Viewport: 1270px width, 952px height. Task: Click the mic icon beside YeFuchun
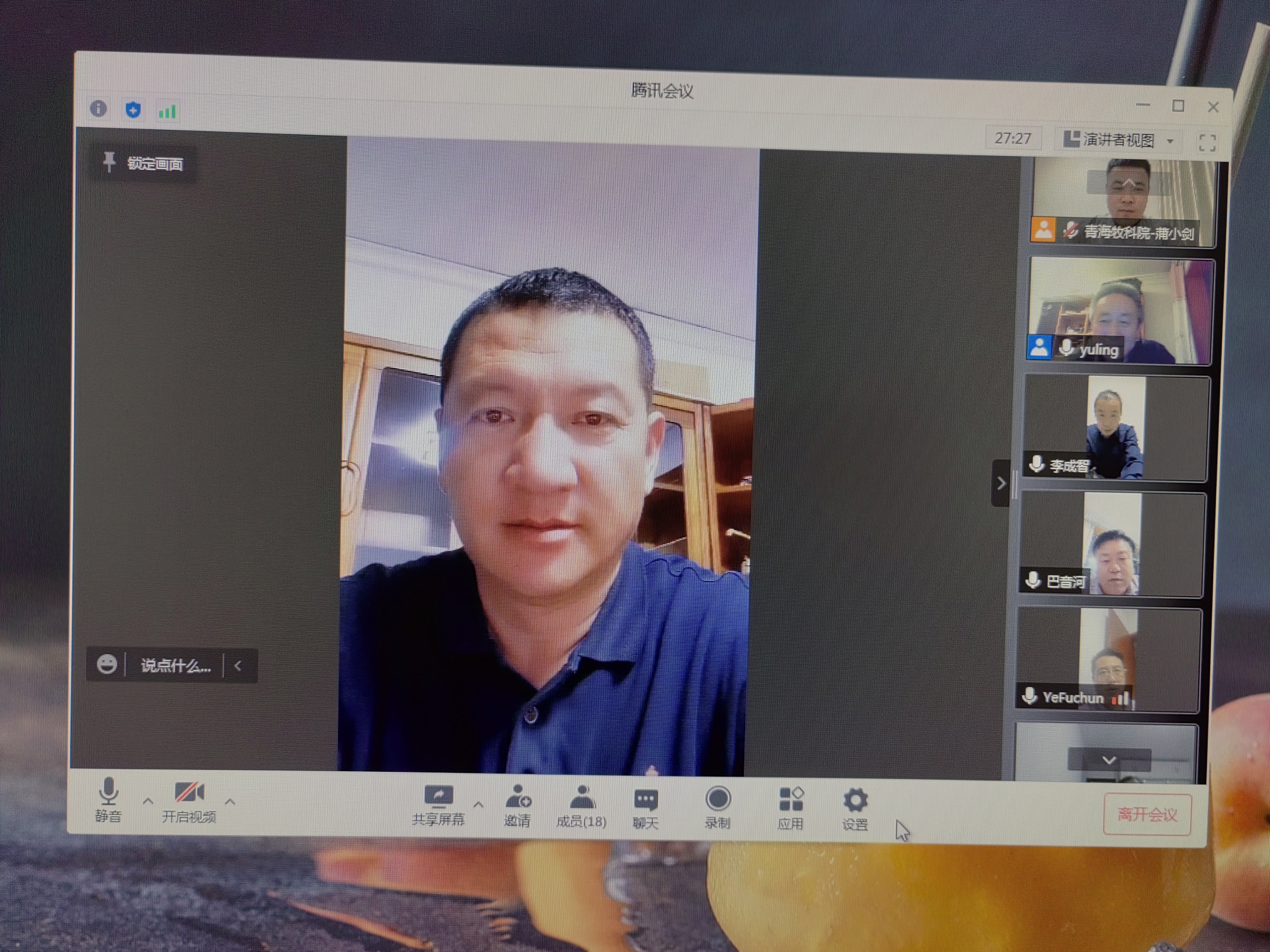pyautogui.click(x=1029, y=695)
